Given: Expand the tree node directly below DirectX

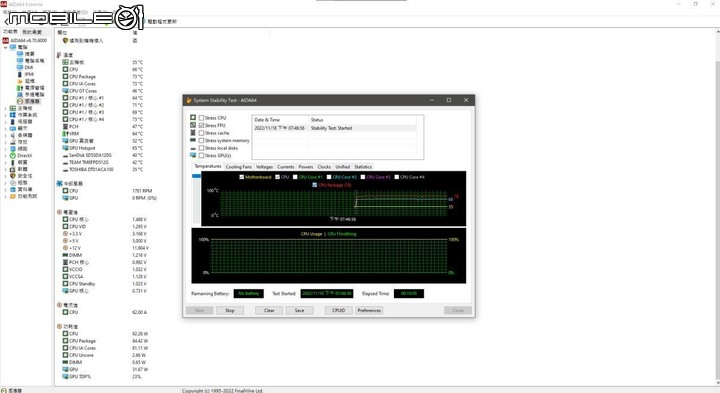Looking at the screenshot, I should (6, 163).
